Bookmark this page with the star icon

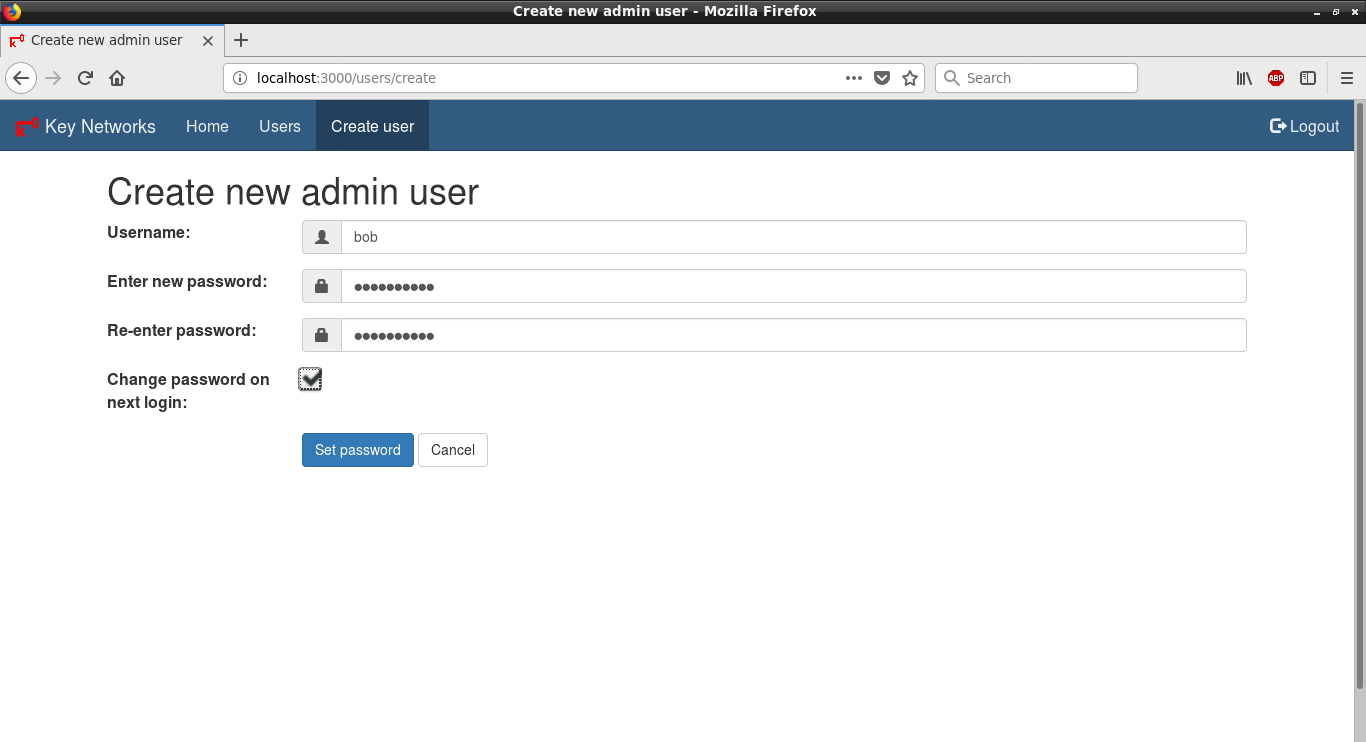910,78
